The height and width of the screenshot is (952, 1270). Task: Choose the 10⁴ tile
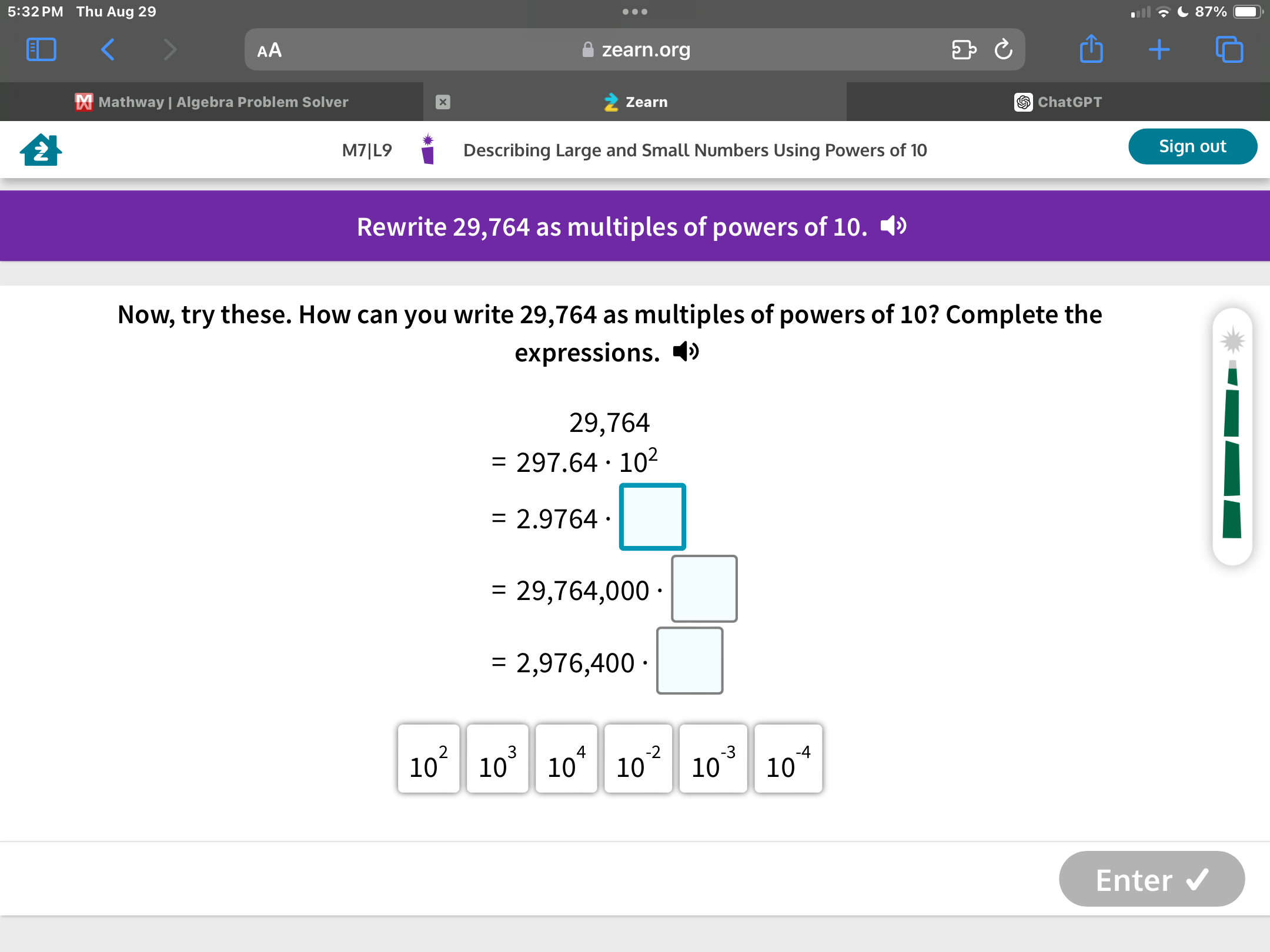pos(566,759)
